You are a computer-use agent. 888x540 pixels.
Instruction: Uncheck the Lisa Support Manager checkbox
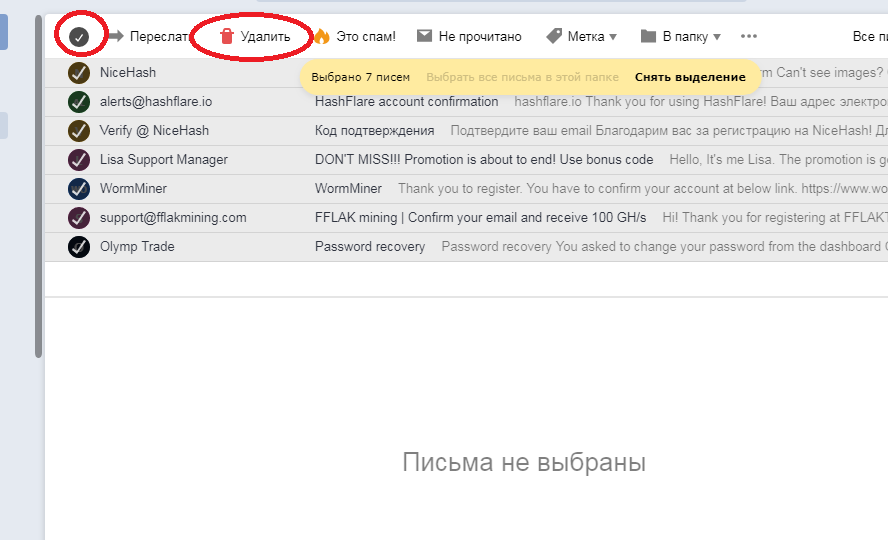[79, 160]
